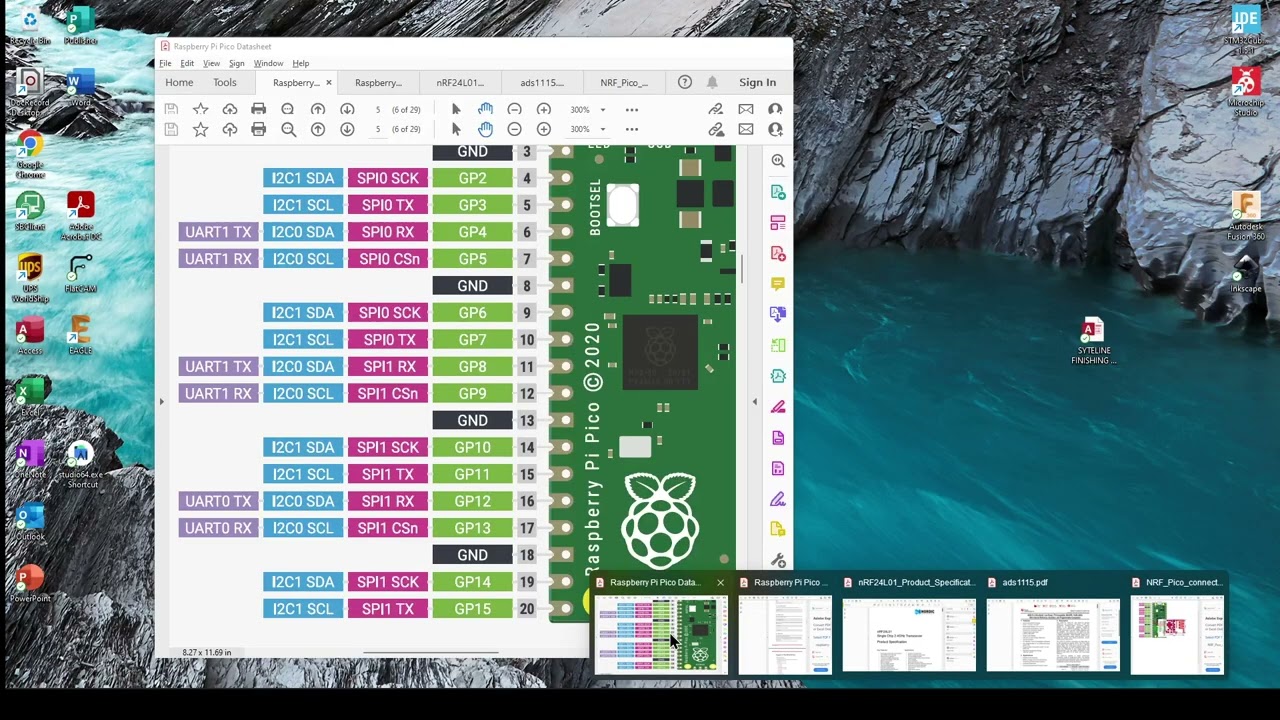Switch to the NRF_Pico document tab
The width and height of the screenshot is (1280, 720).
tap(624, 82)
